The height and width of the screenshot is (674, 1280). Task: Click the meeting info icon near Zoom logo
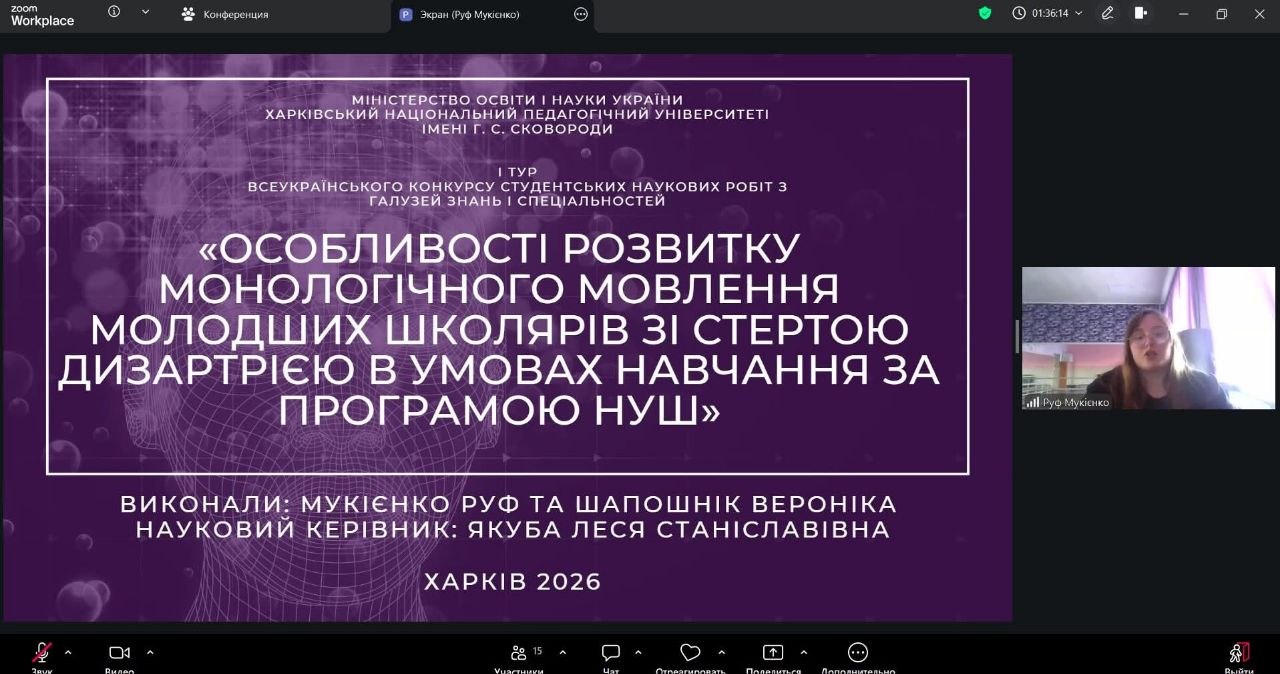[113, 12]
